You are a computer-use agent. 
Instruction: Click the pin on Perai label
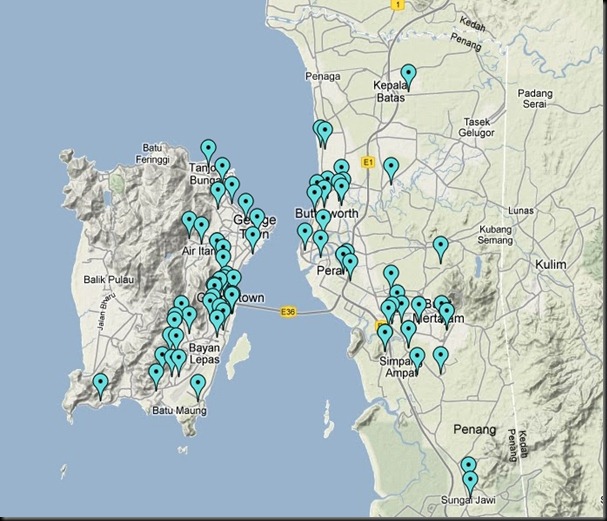[350, 266]
